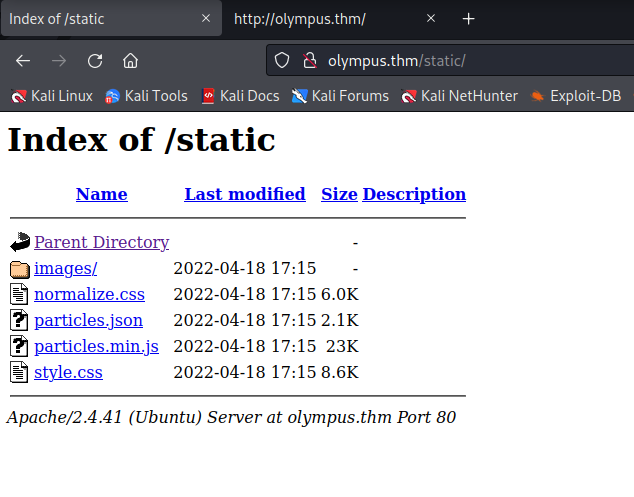Click the URL address bar
Image resolution: width=634 pixels, height=497 pixels.
tap(450, 61)
